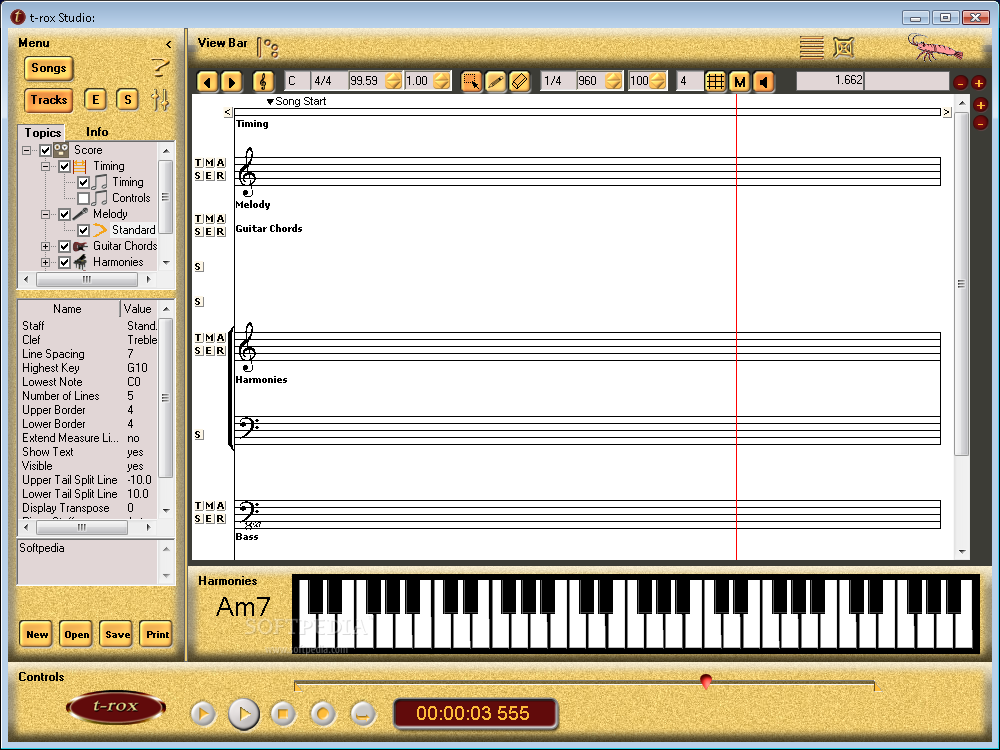Click the stop playback button
Viewport: 1000px width, 750px height.
[283, 714]
